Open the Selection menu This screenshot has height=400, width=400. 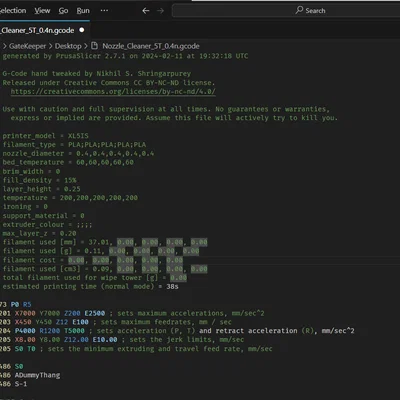13,11
